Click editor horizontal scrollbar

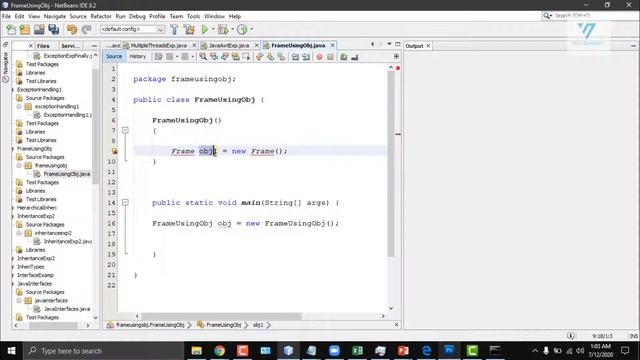221,316
